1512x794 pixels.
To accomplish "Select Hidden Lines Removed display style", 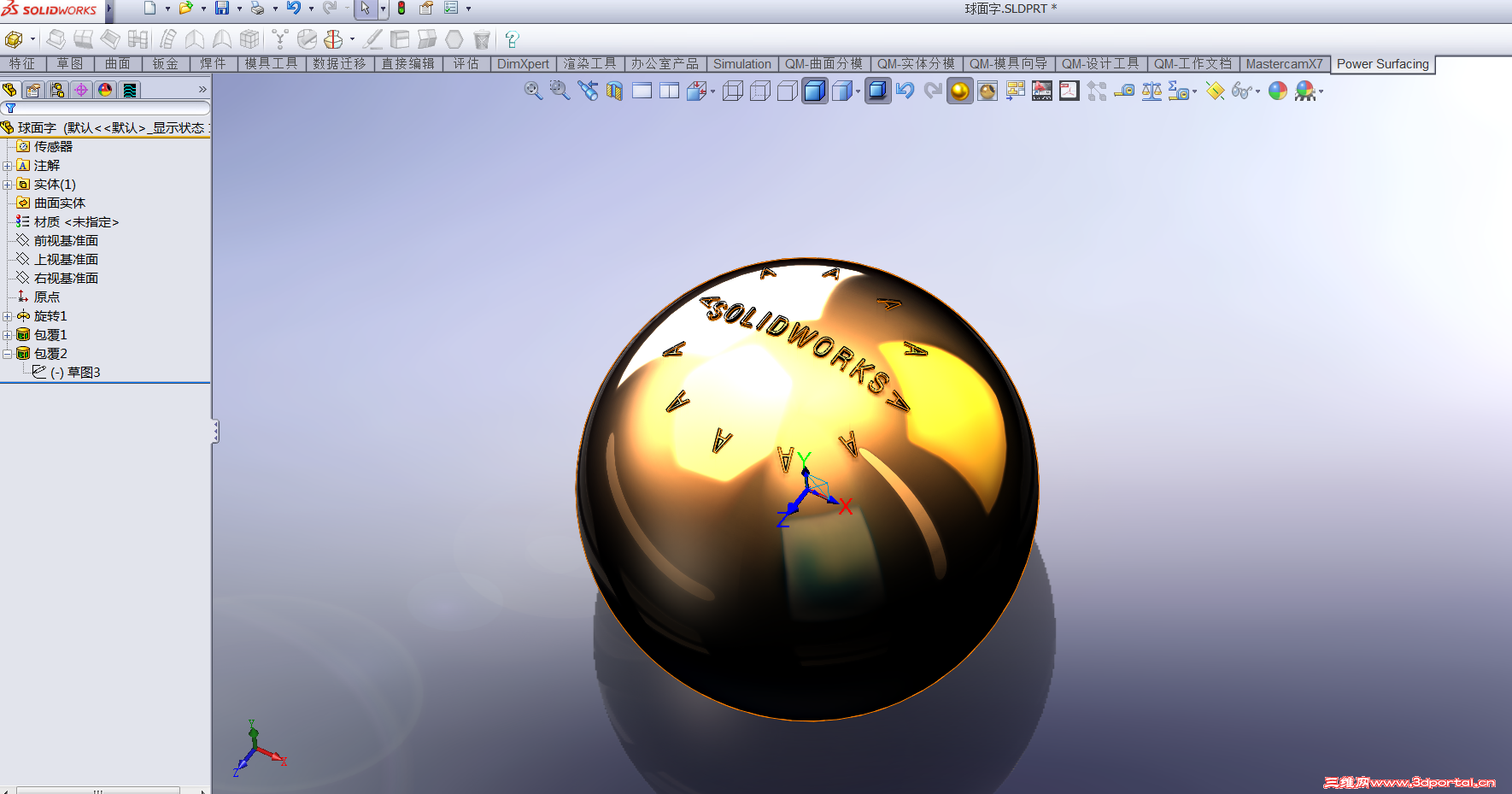I will pyautogui.click(x=788, y=91).
